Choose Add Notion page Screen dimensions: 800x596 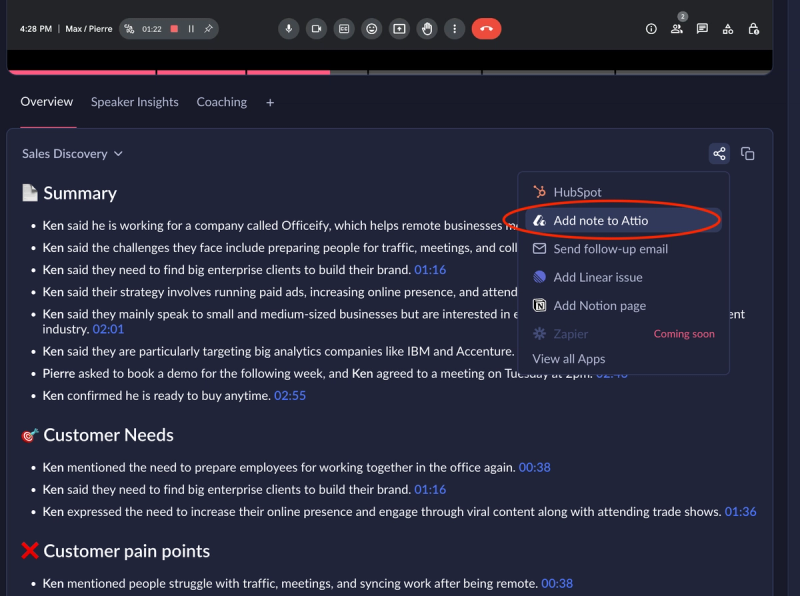point(623,306)
